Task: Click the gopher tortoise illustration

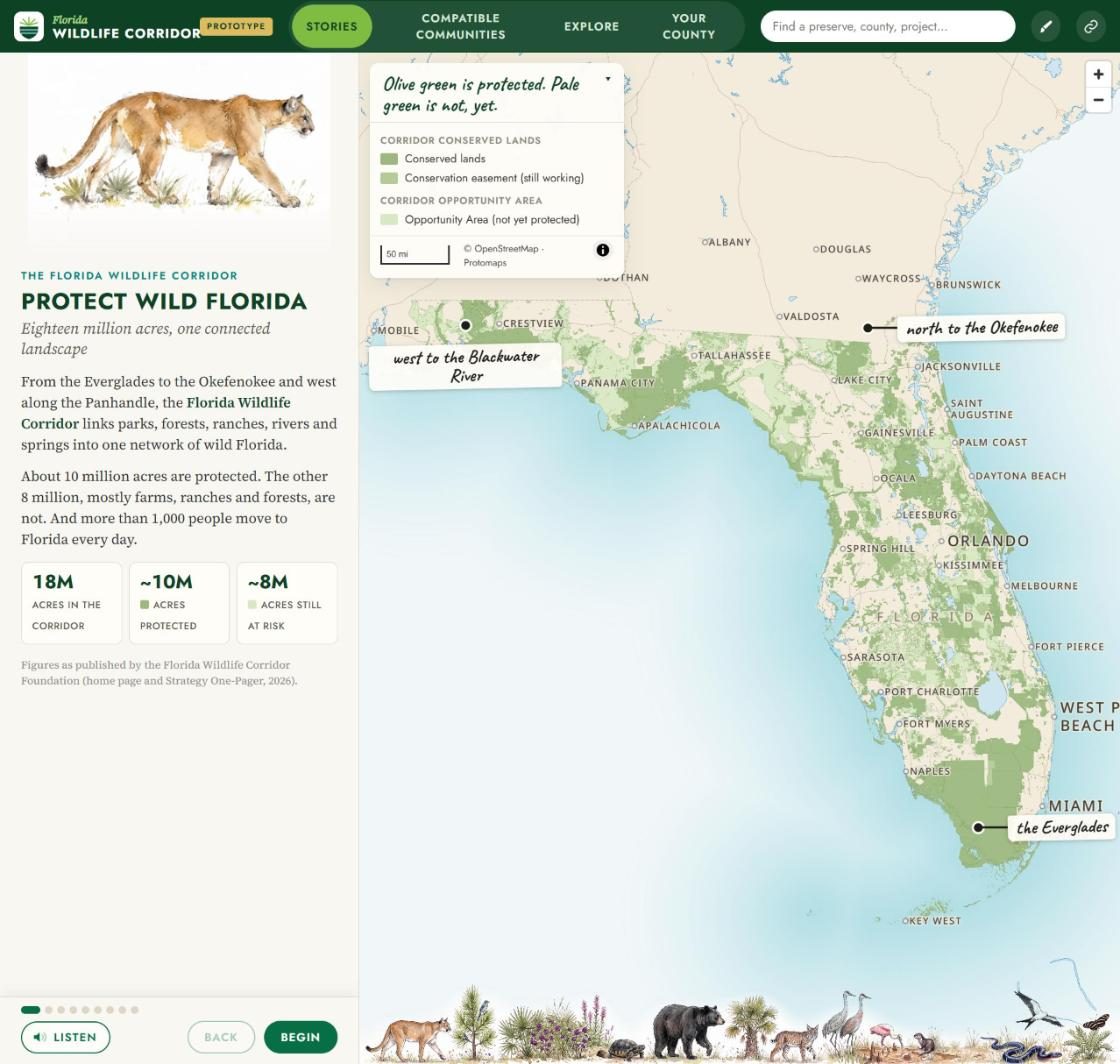Action: click(627, 1048)
